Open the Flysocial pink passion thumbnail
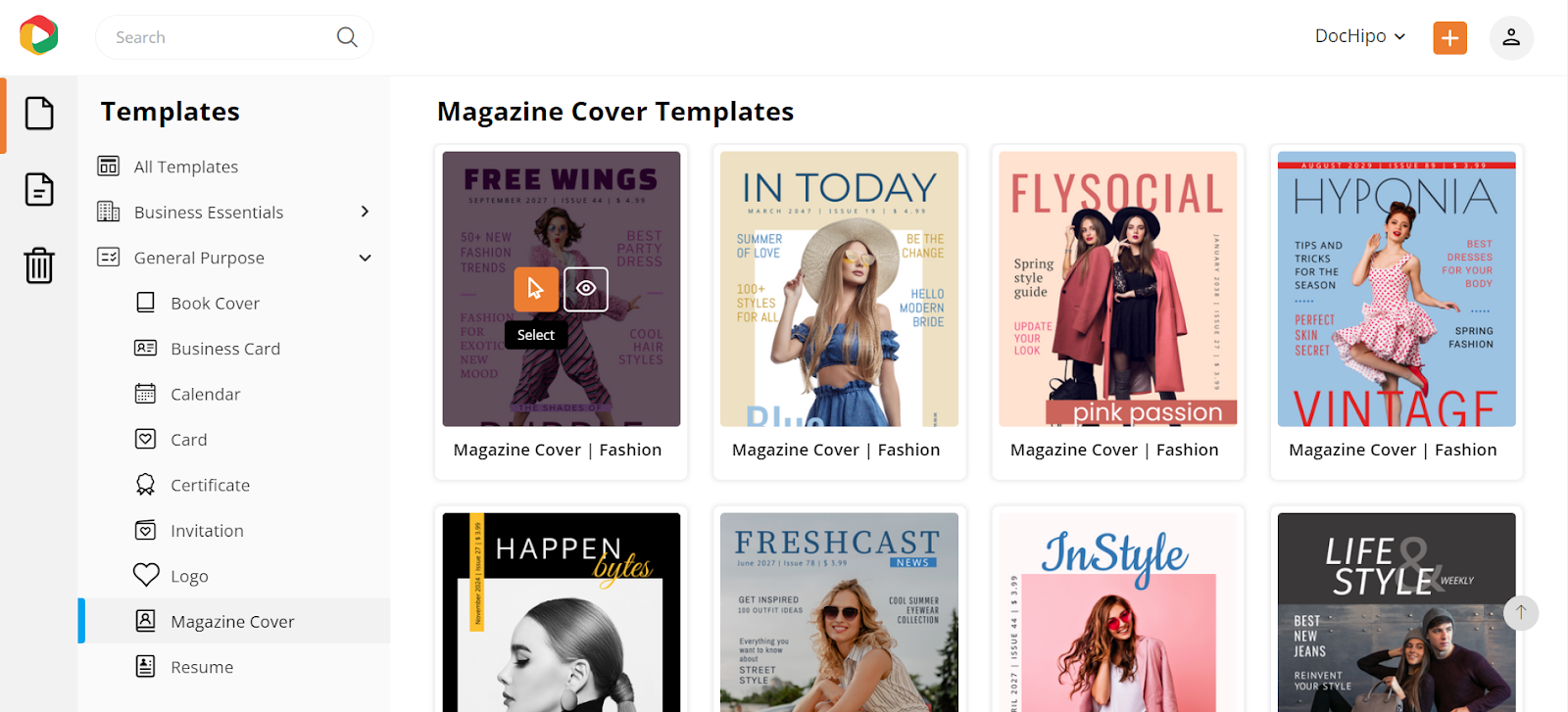Screen dimensions: 1568x712 click(x=1118, y=289)
